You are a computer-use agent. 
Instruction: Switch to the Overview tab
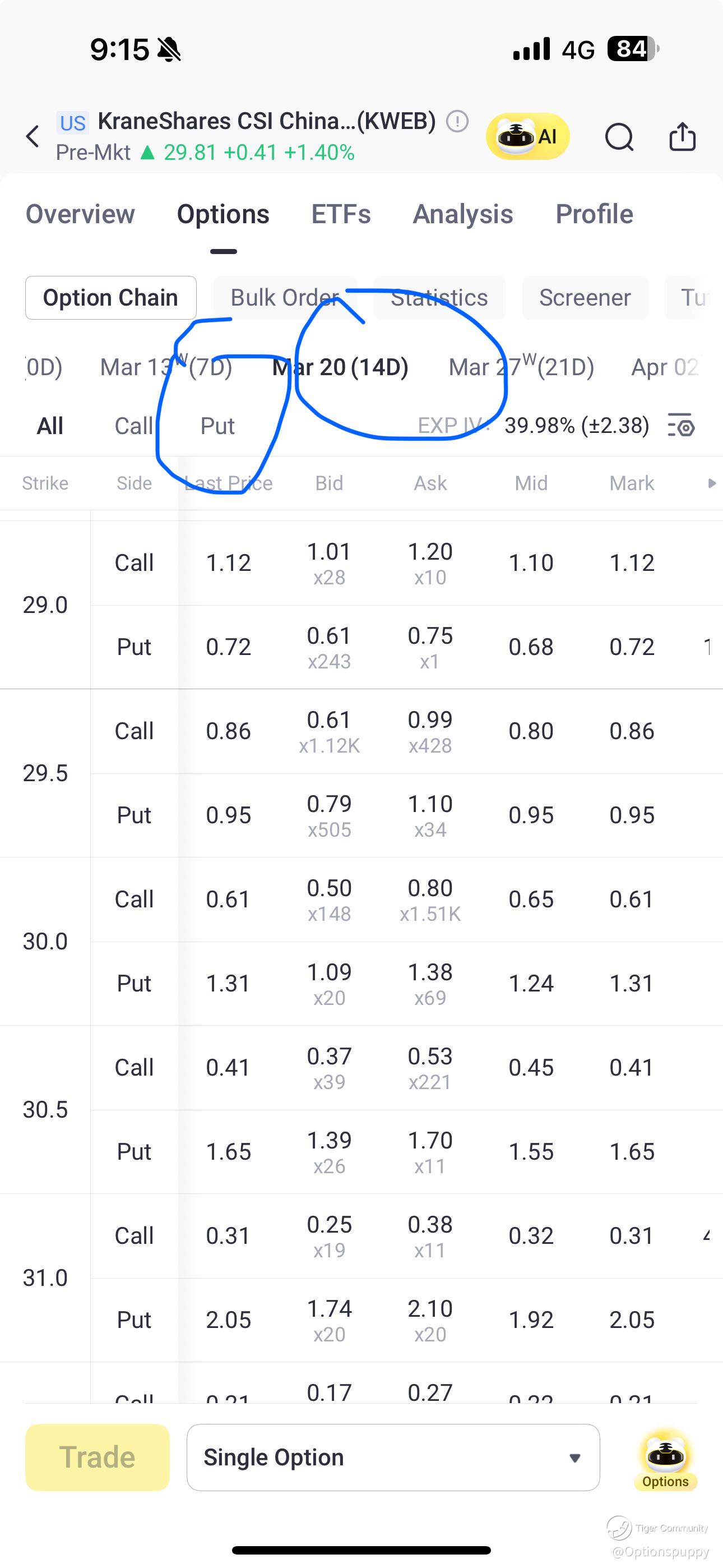[80, 214]
